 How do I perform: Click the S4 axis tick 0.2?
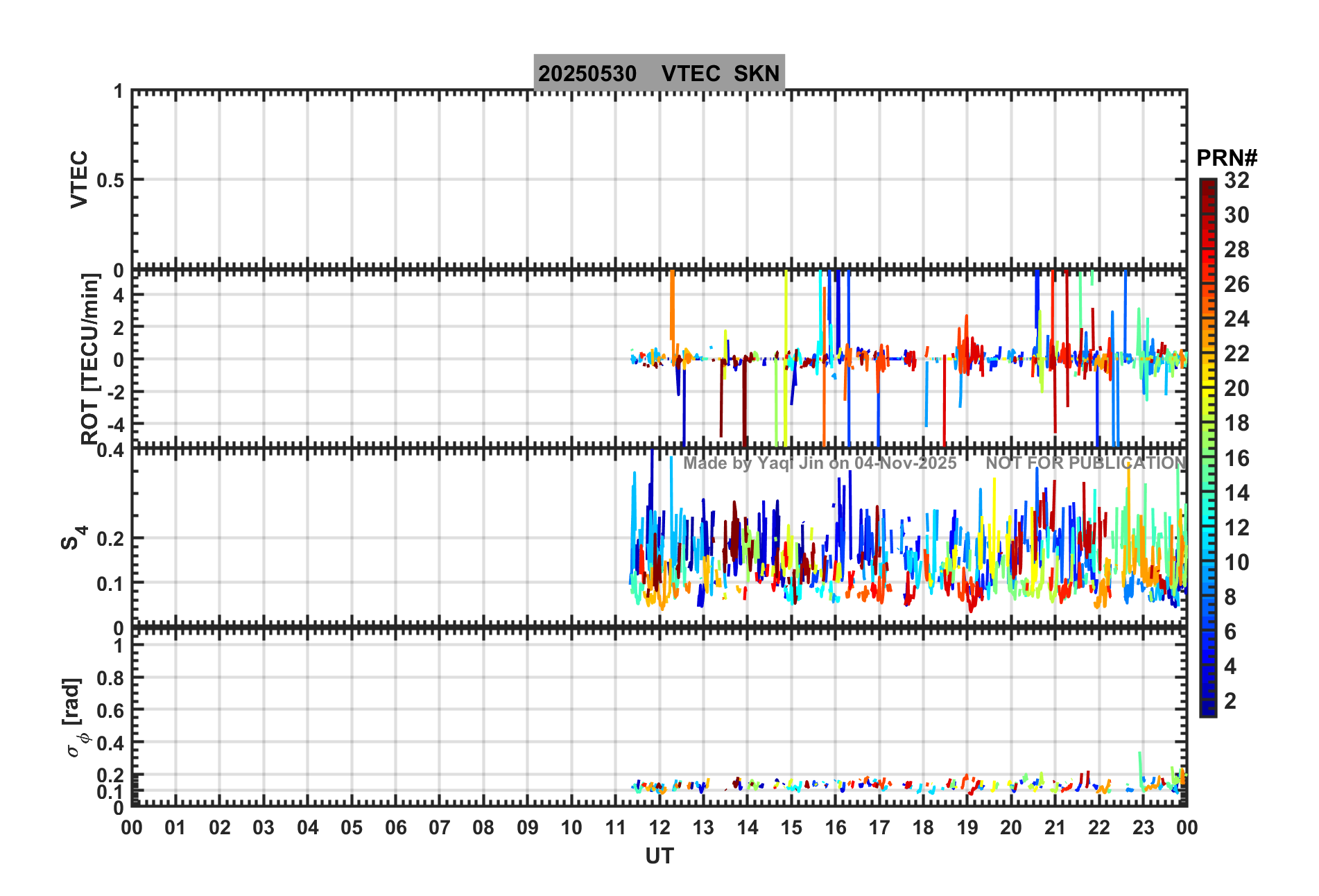coord(110,538)
